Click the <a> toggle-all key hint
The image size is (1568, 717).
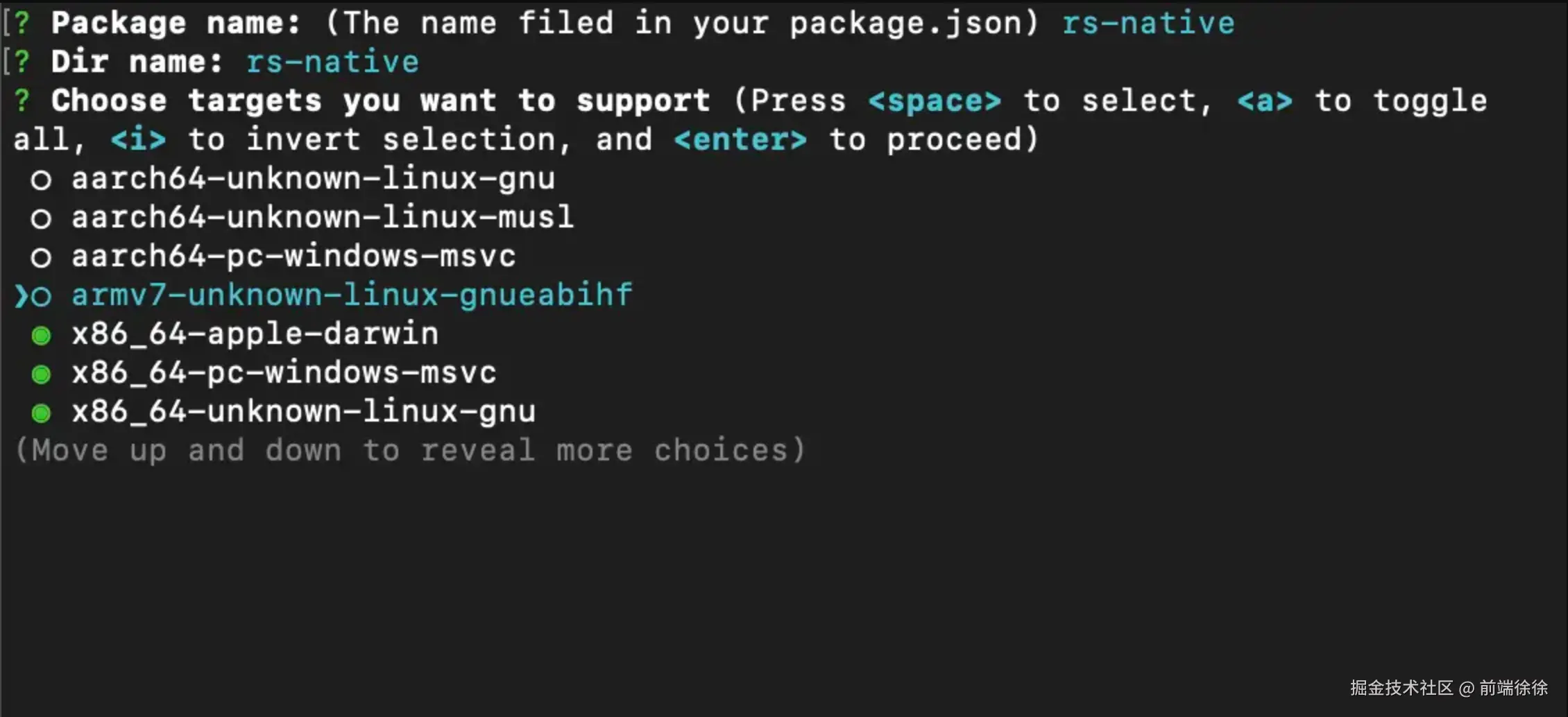point(1265,101)
